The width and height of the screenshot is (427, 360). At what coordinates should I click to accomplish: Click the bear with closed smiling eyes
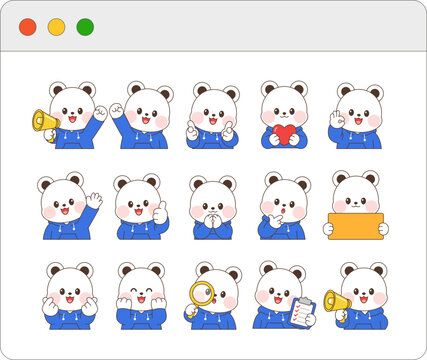(141, 296)
